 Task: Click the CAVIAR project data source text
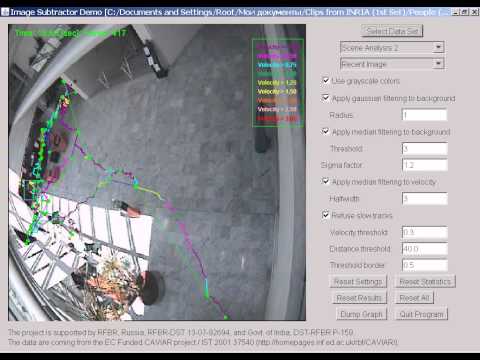tap(203, 342)
